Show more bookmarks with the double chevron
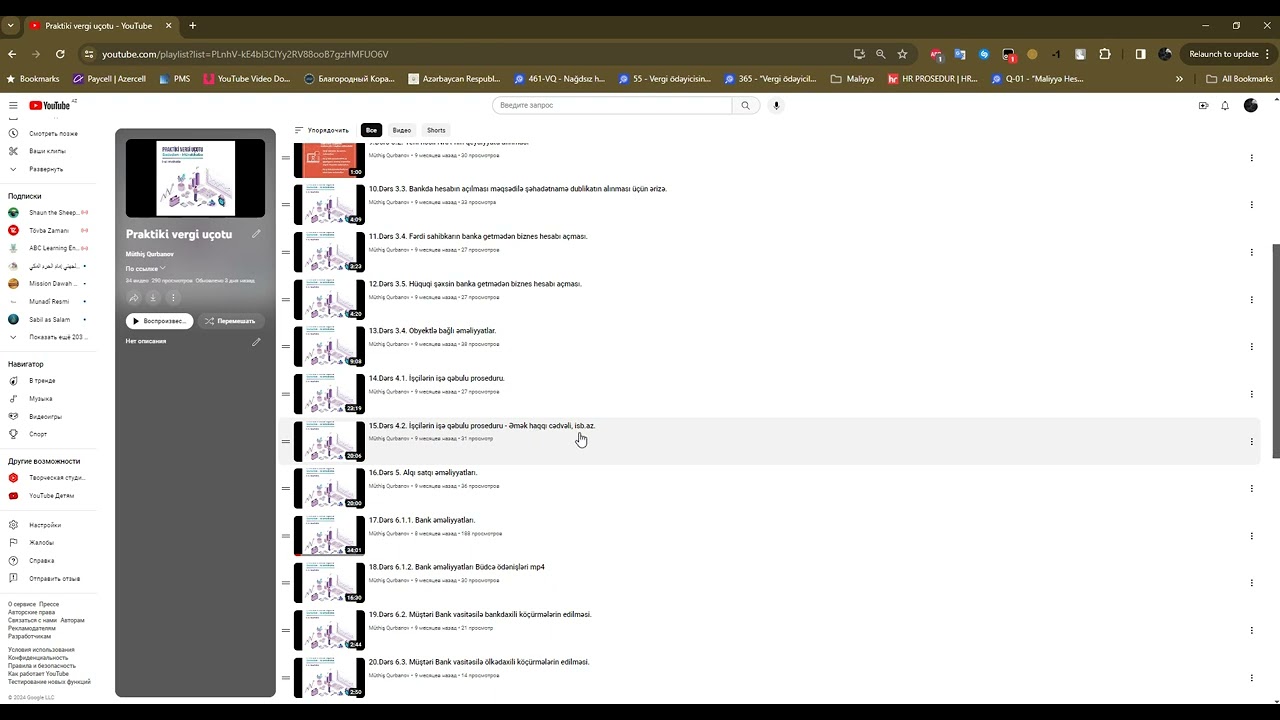 click(1179, 79)
